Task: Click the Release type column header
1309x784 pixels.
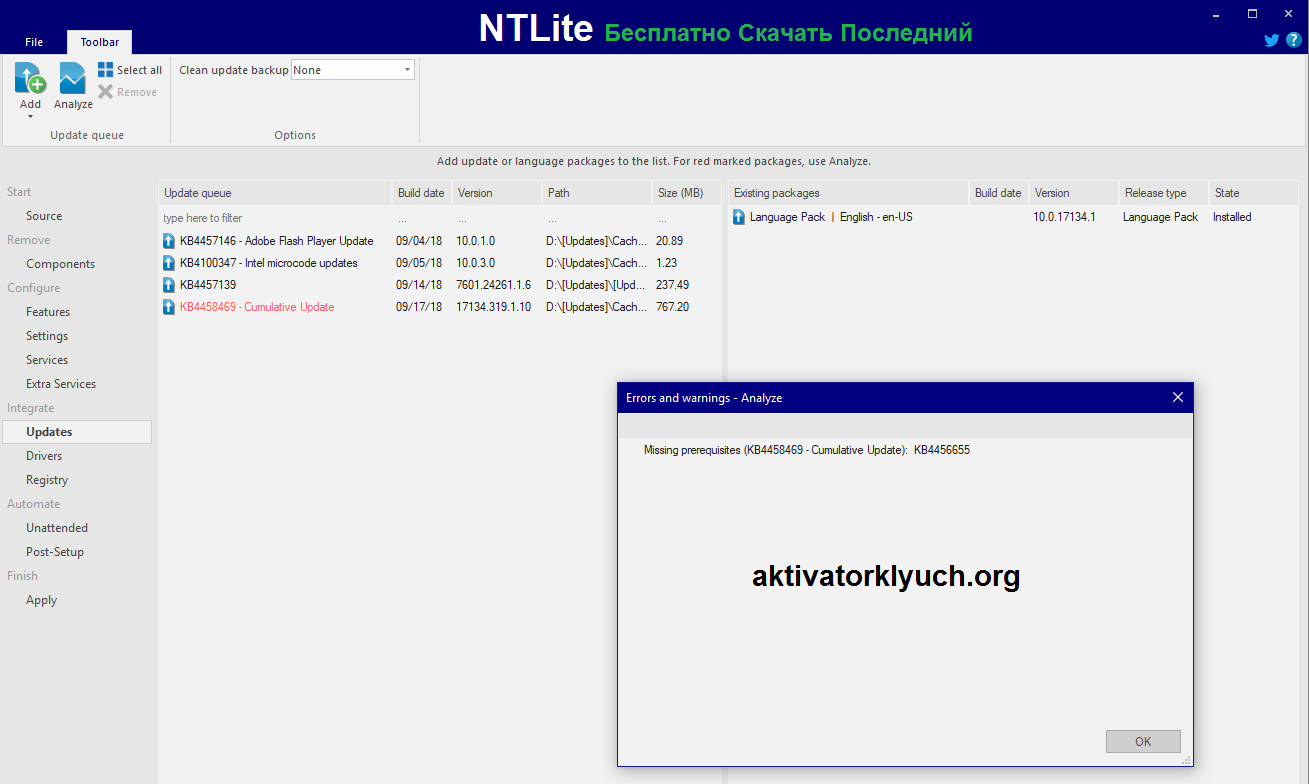Action: tap(1163, 193)
